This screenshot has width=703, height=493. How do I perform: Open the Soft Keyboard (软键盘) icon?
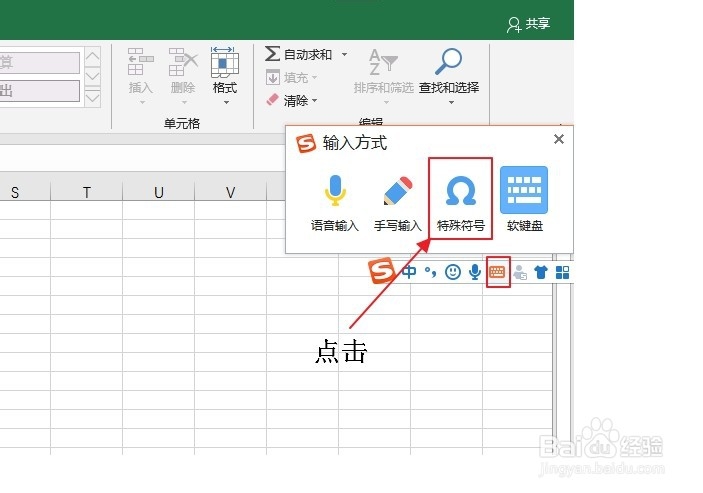pos(524,200)
